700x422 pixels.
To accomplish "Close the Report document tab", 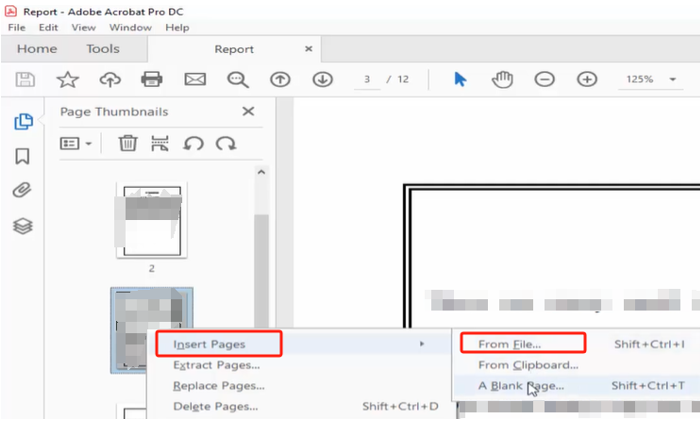I will [308, 49].
